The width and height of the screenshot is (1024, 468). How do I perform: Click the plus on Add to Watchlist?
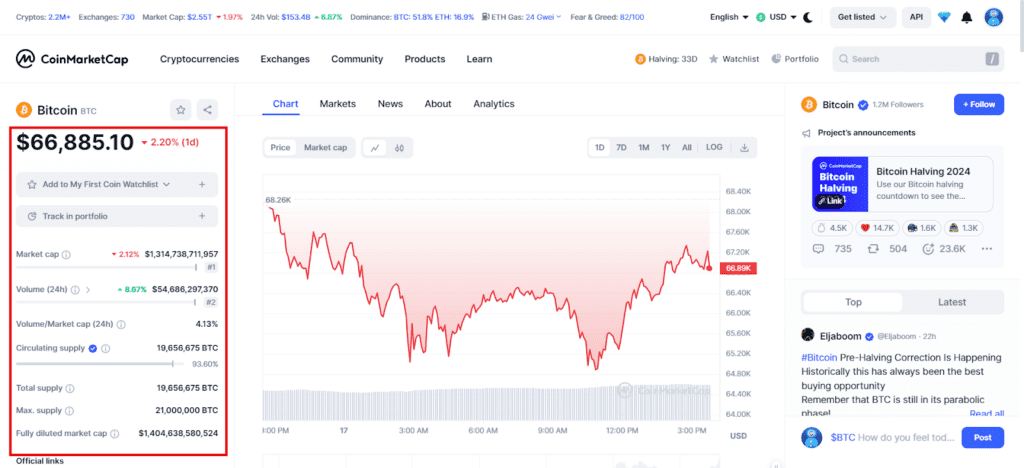coord(202,185)
